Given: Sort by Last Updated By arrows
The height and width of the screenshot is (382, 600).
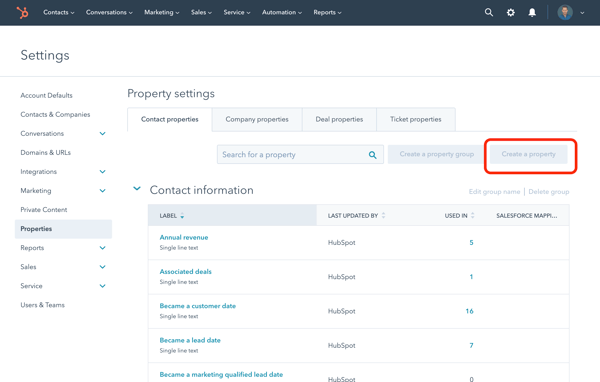Looking at the screenshot, I should click(383, 215).
